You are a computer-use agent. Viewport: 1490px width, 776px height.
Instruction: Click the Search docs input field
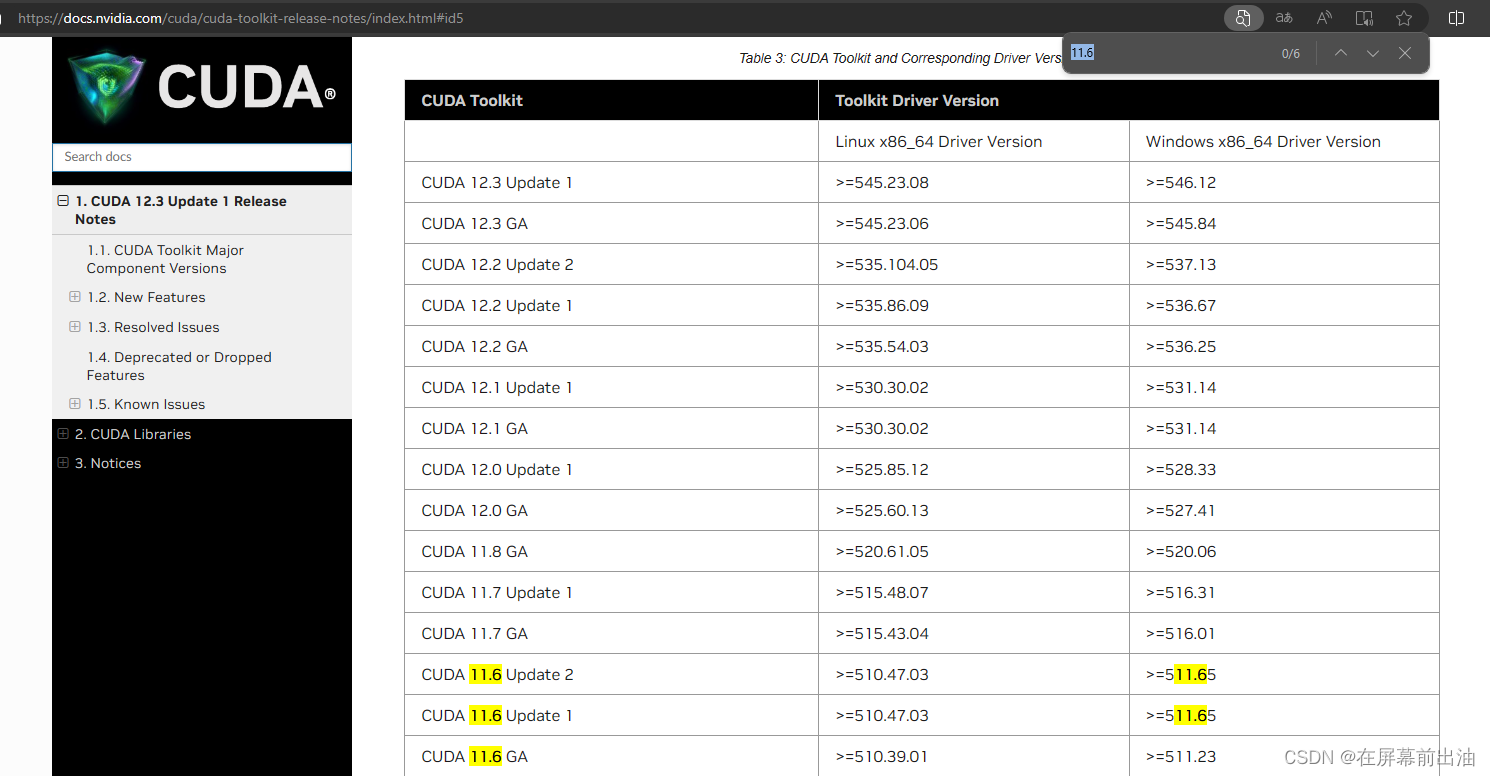point(200,157)
